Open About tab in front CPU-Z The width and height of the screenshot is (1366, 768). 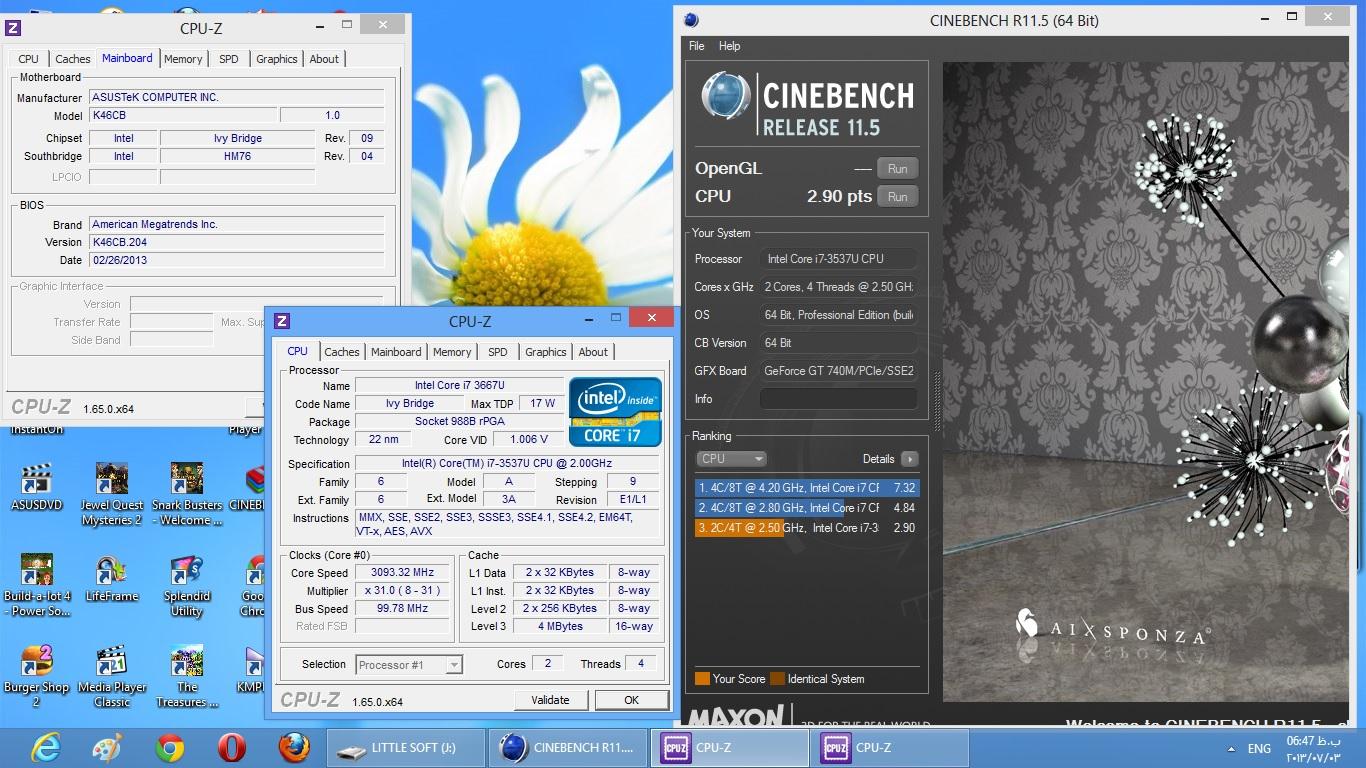[x=593, y=352]
